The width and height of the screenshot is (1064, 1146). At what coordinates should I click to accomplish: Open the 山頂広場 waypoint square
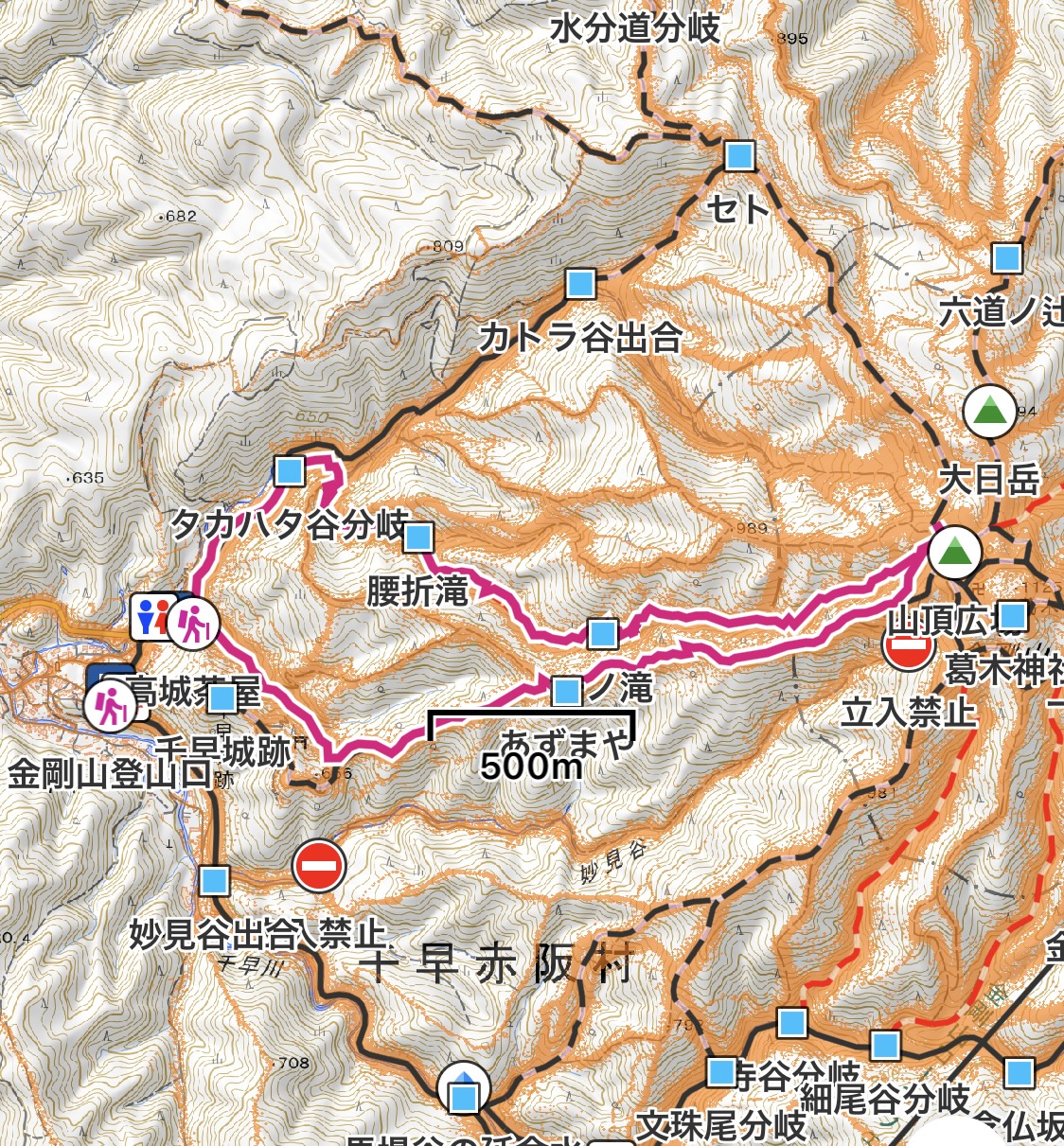[1013, 616]
